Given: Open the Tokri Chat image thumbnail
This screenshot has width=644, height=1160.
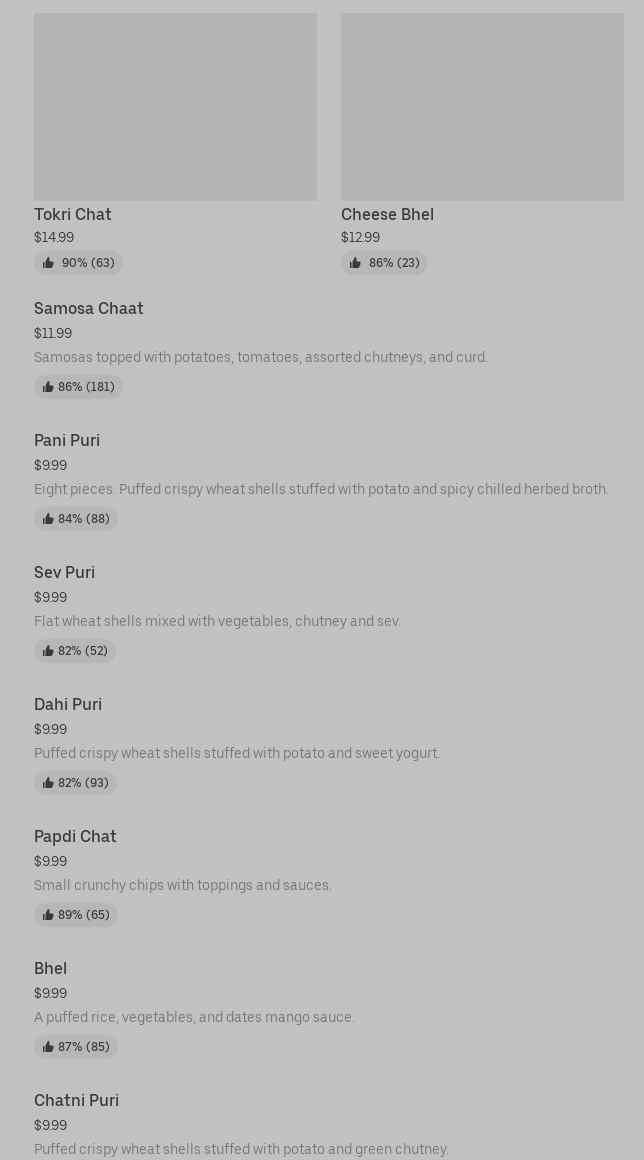Looking at the screenshot, I should pyautogui.click(x=175, y=107).
